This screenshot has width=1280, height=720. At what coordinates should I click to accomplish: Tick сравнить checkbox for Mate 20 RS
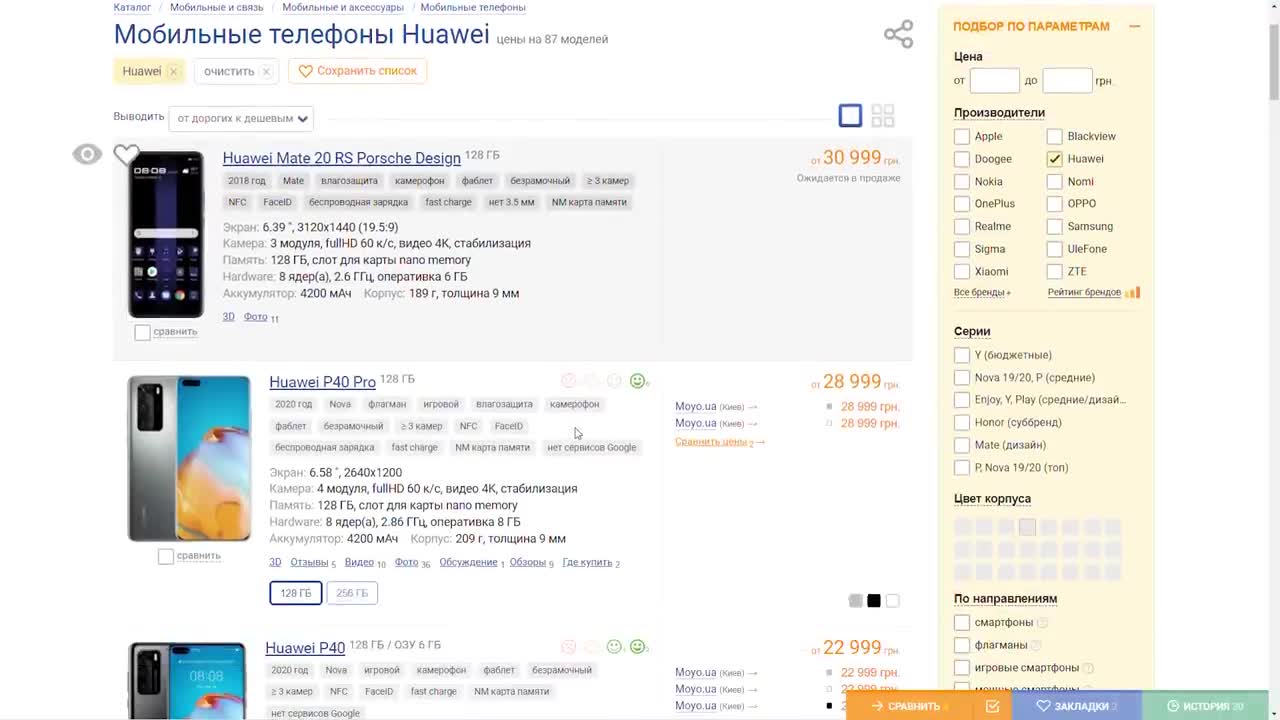142,332
